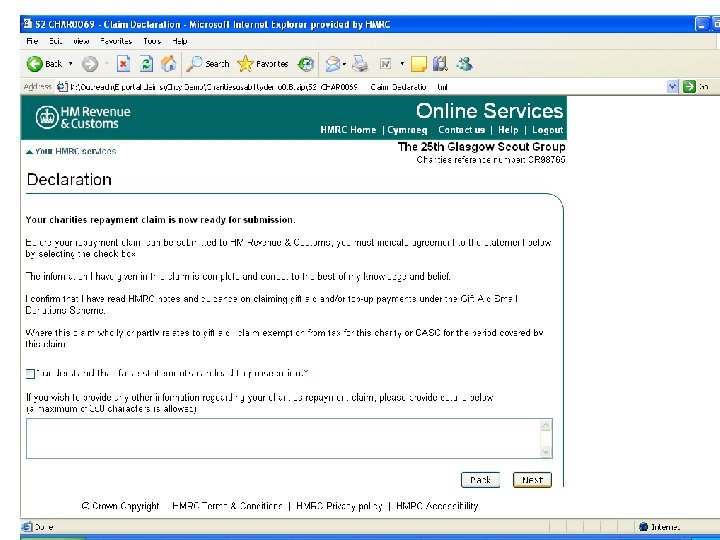Expand the address bar dropdown
This screenshot has width=720, height=540.
[x=672, y=86]
